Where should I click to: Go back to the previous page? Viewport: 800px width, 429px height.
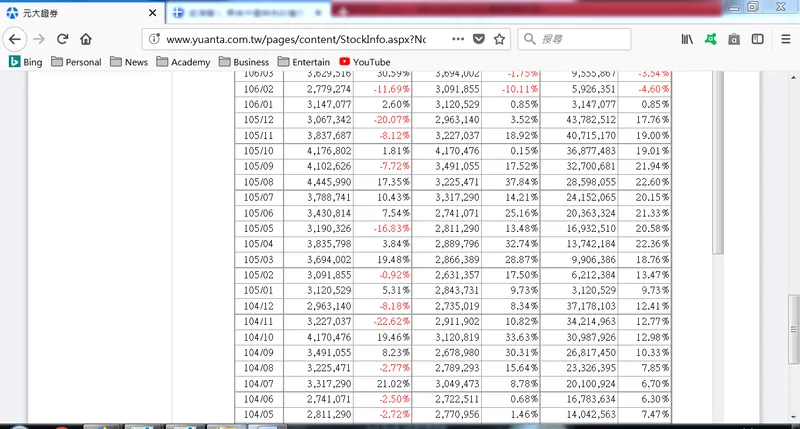point(15,39)
